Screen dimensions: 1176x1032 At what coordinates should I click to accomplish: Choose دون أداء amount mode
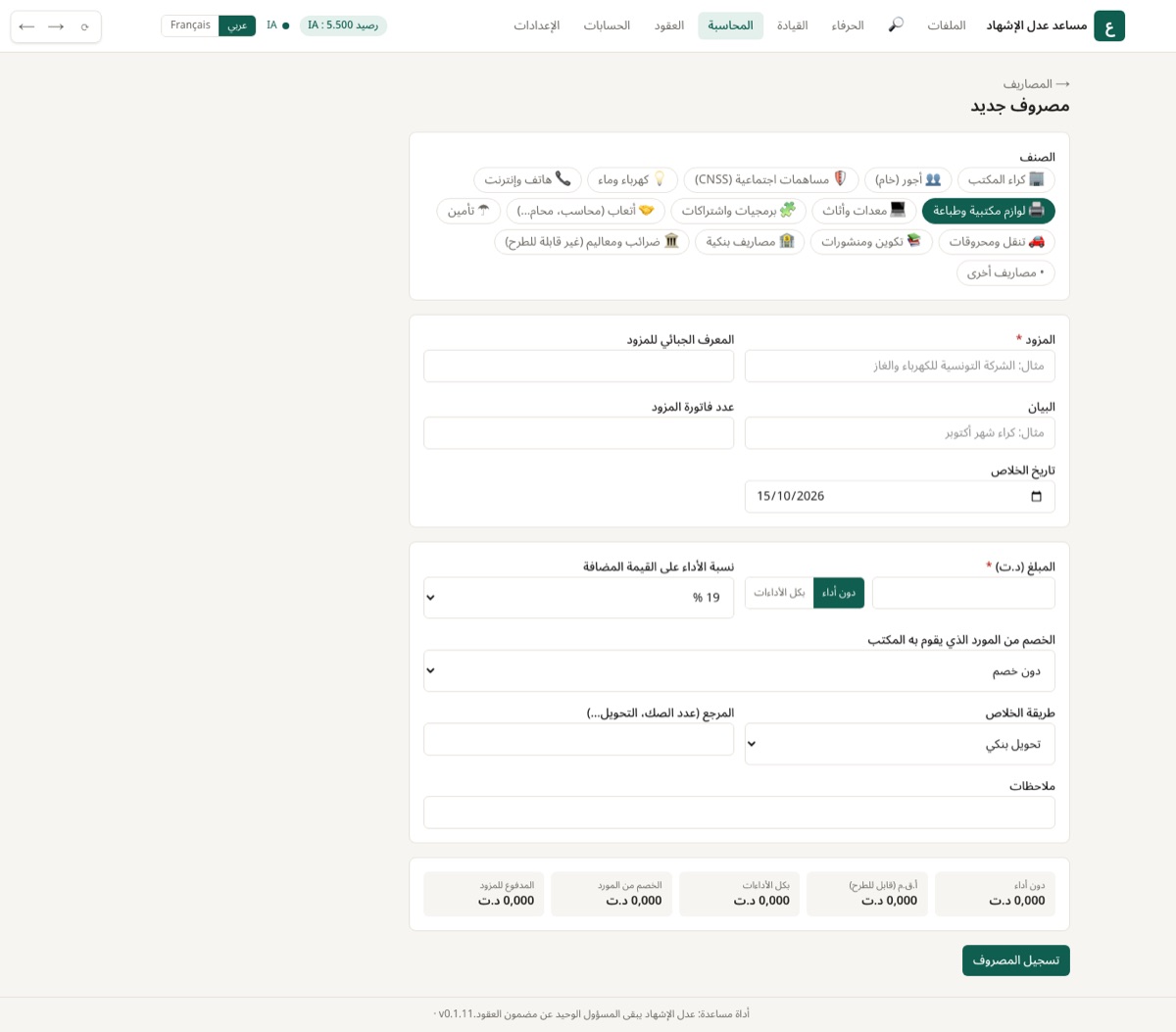tap(839, 593)
